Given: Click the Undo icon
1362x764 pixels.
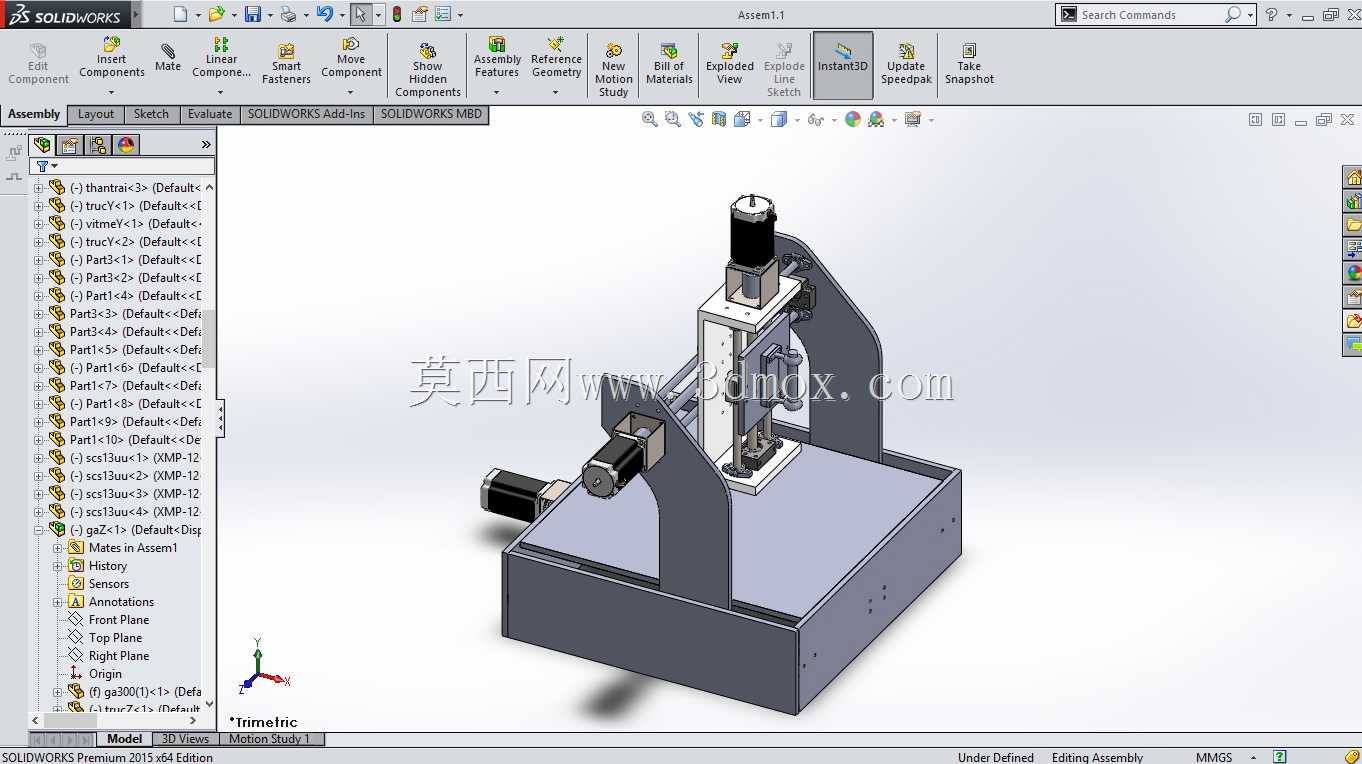Looking at the screenshot, I should [x=324, y=14].
